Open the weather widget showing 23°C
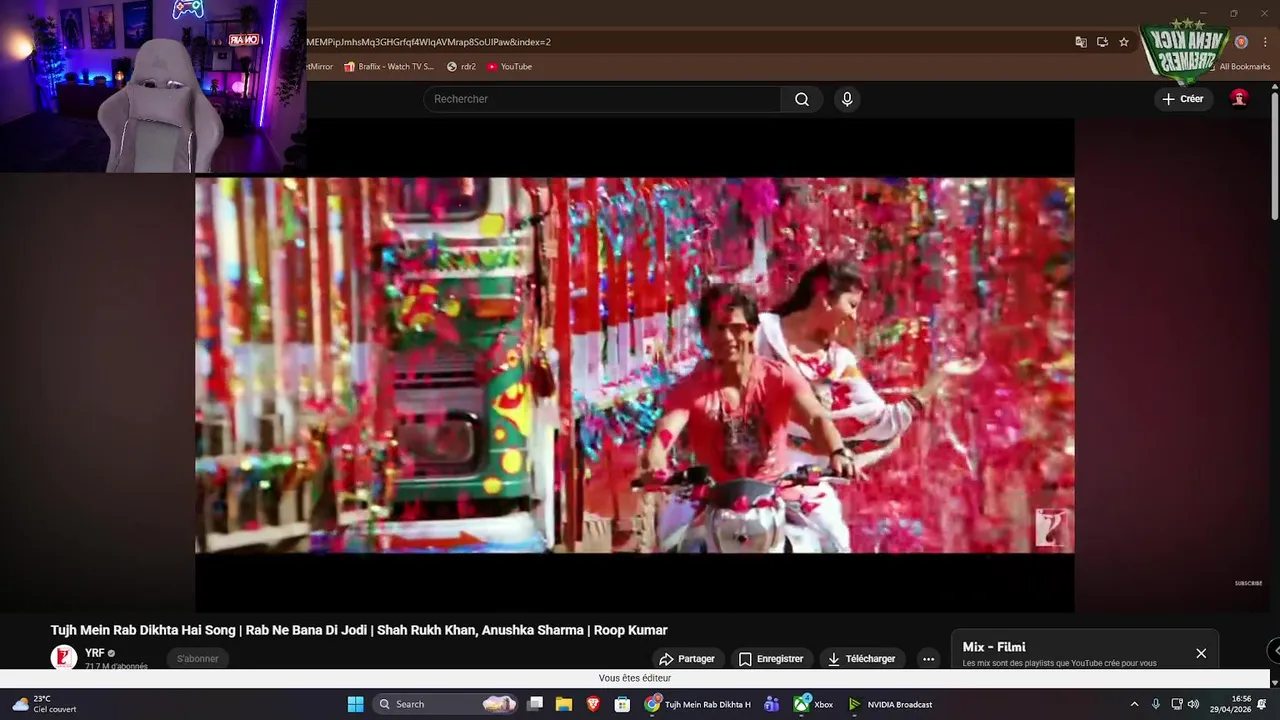 point(44,704)
